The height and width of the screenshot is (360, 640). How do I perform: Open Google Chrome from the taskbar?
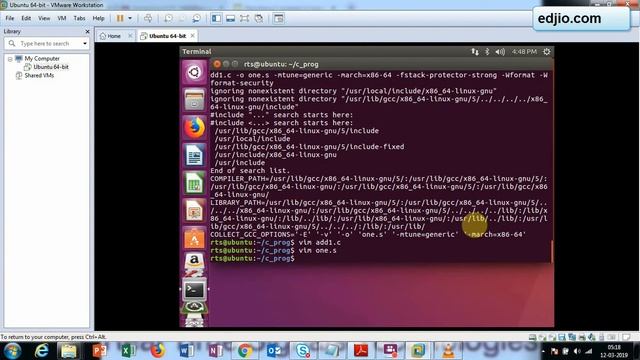pyautogui.click(x=244, y=351)
